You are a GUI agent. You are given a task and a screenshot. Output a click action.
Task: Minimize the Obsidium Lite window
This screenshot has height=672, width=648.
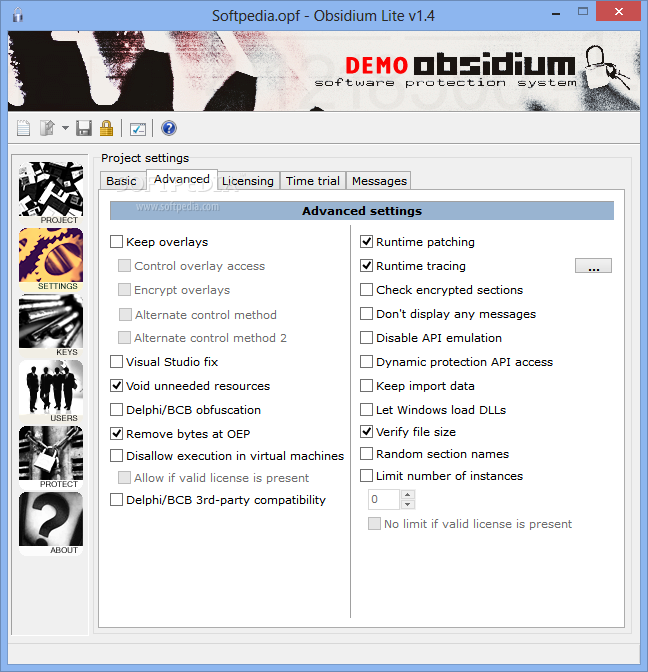[556, 14]
